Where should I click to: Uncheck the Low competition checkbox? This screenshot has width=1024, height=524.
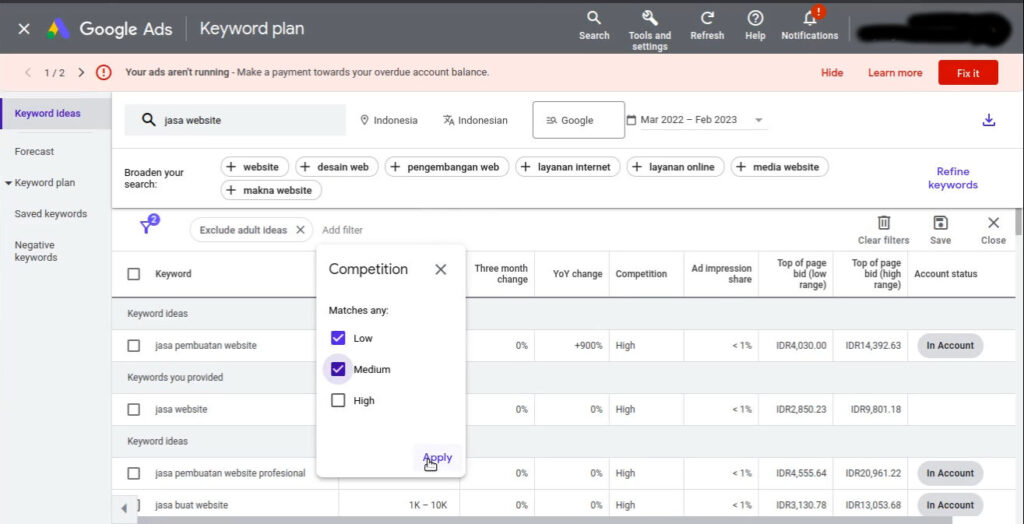pyautogui.click(x=338, y=338)
